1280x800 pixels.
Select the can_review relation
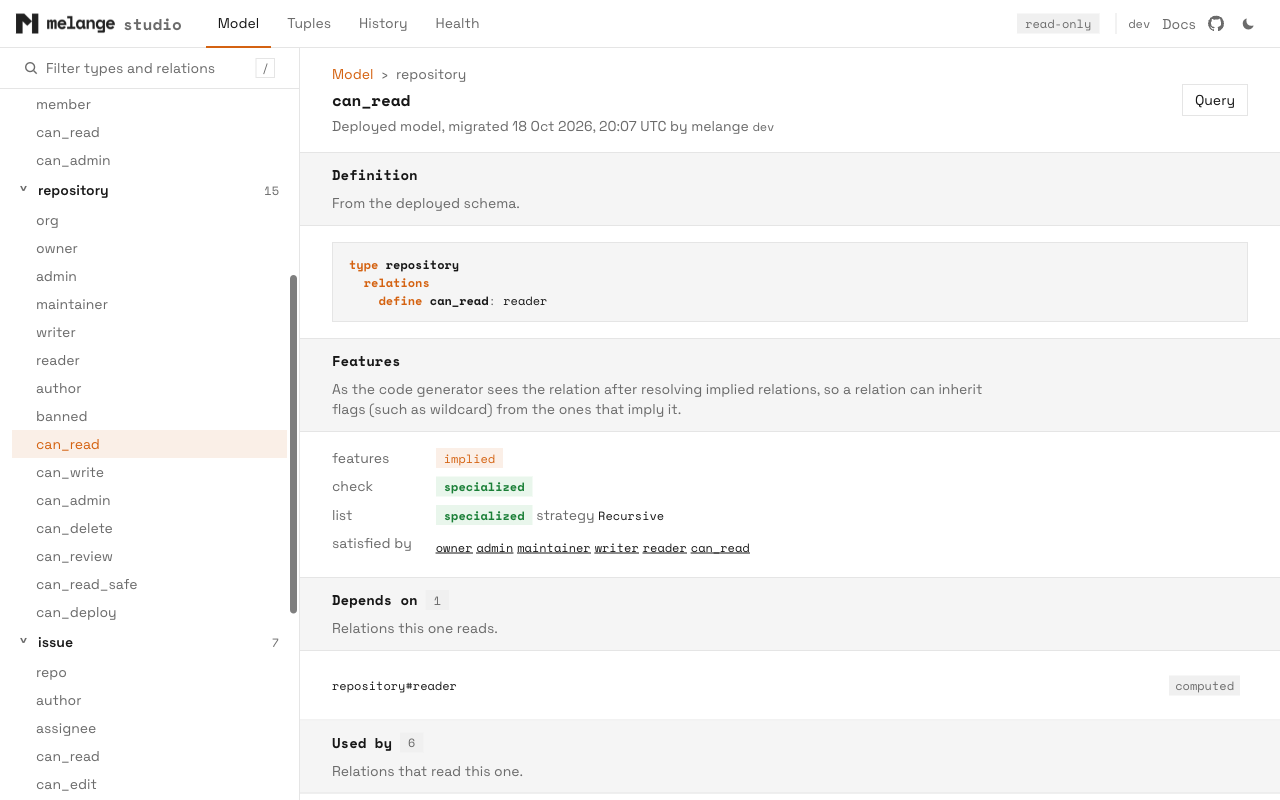[150, 556]
